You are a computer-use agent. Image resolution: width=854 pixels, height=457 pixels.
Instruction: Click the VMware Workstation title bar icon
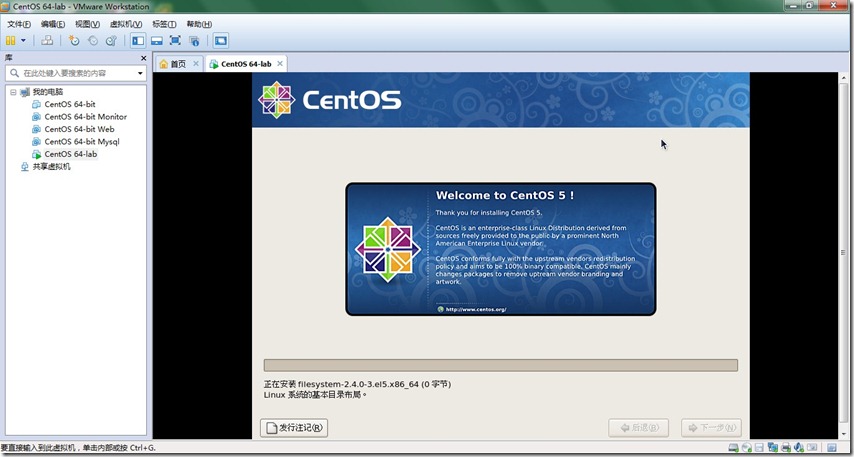point(6,7)
